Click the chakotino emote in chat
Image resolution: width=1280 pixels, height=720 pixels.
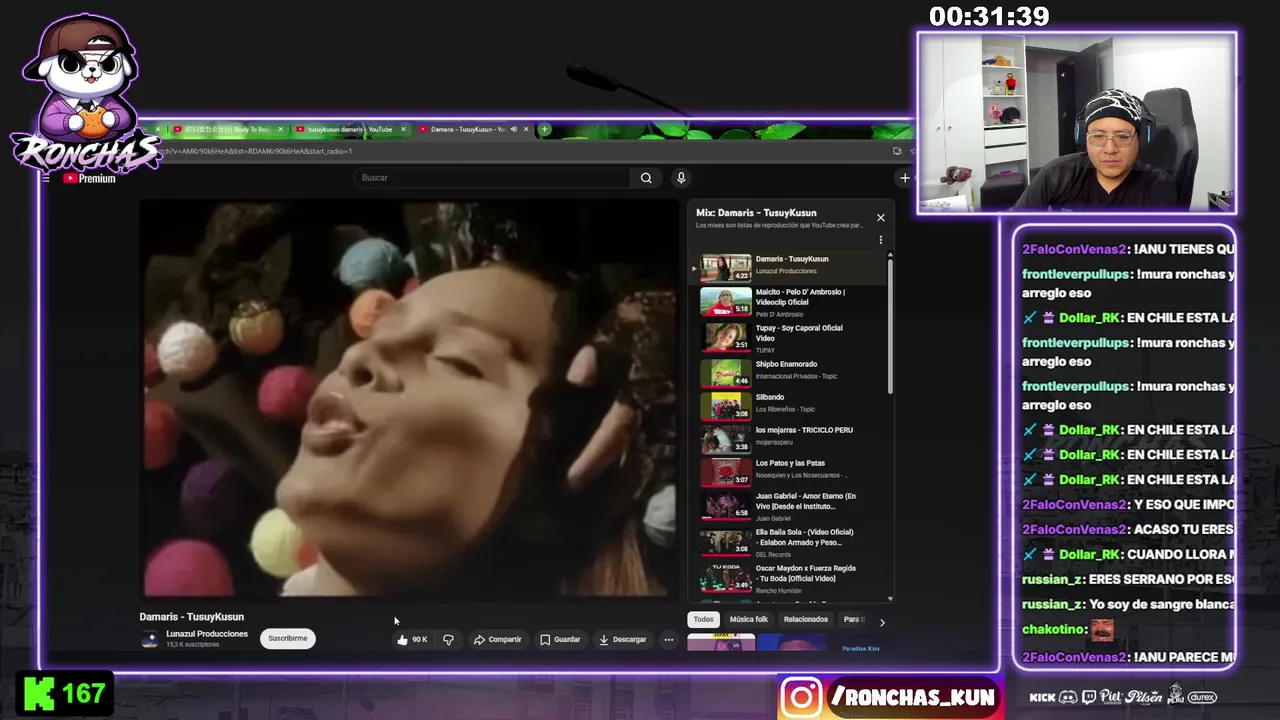point(1102,630)
